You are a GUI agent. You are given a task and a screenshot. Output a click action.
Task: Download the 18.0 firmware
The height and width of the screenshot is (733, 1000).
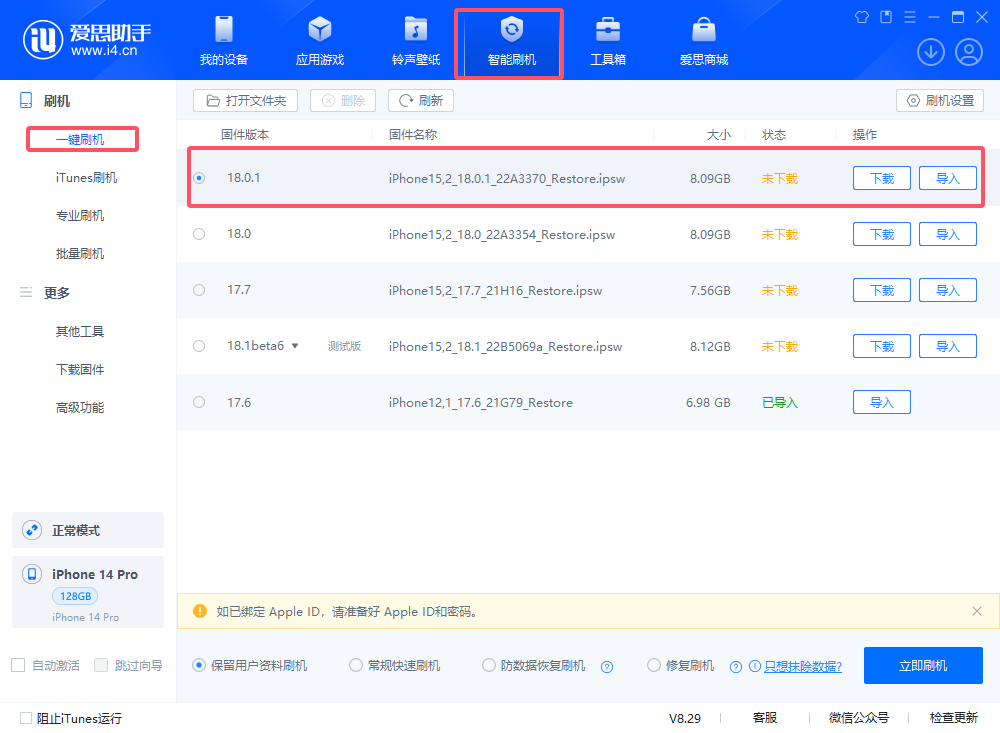tap(882, 234)
